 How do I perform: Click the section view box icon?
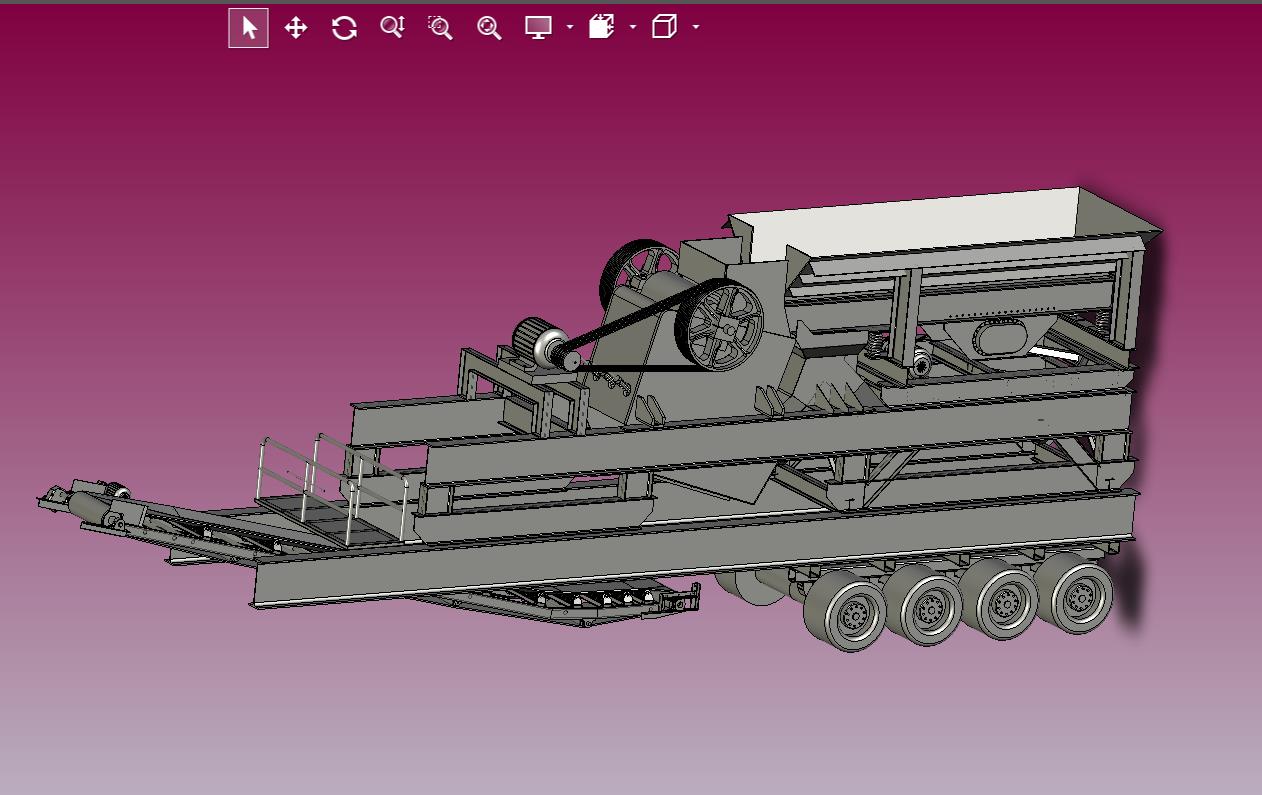pos(601,28)
